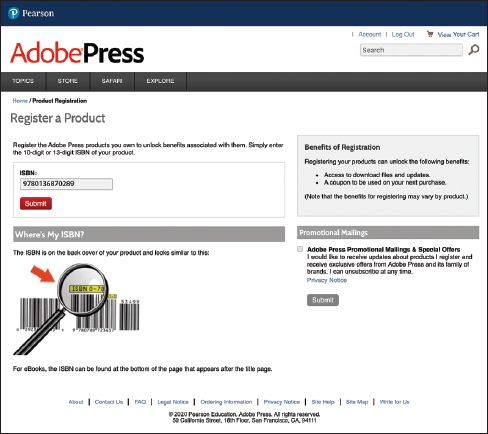Screen dimensions: 488x434
Task: Click into the ISBN input field
Action: 66,184
